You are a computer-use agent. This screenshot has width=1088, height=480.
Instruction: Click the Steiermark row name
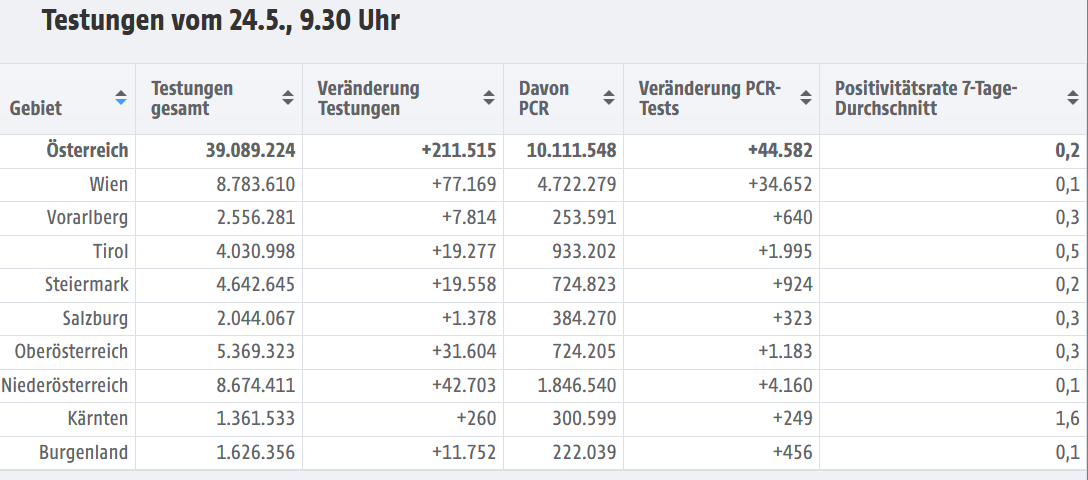point(87,284)
